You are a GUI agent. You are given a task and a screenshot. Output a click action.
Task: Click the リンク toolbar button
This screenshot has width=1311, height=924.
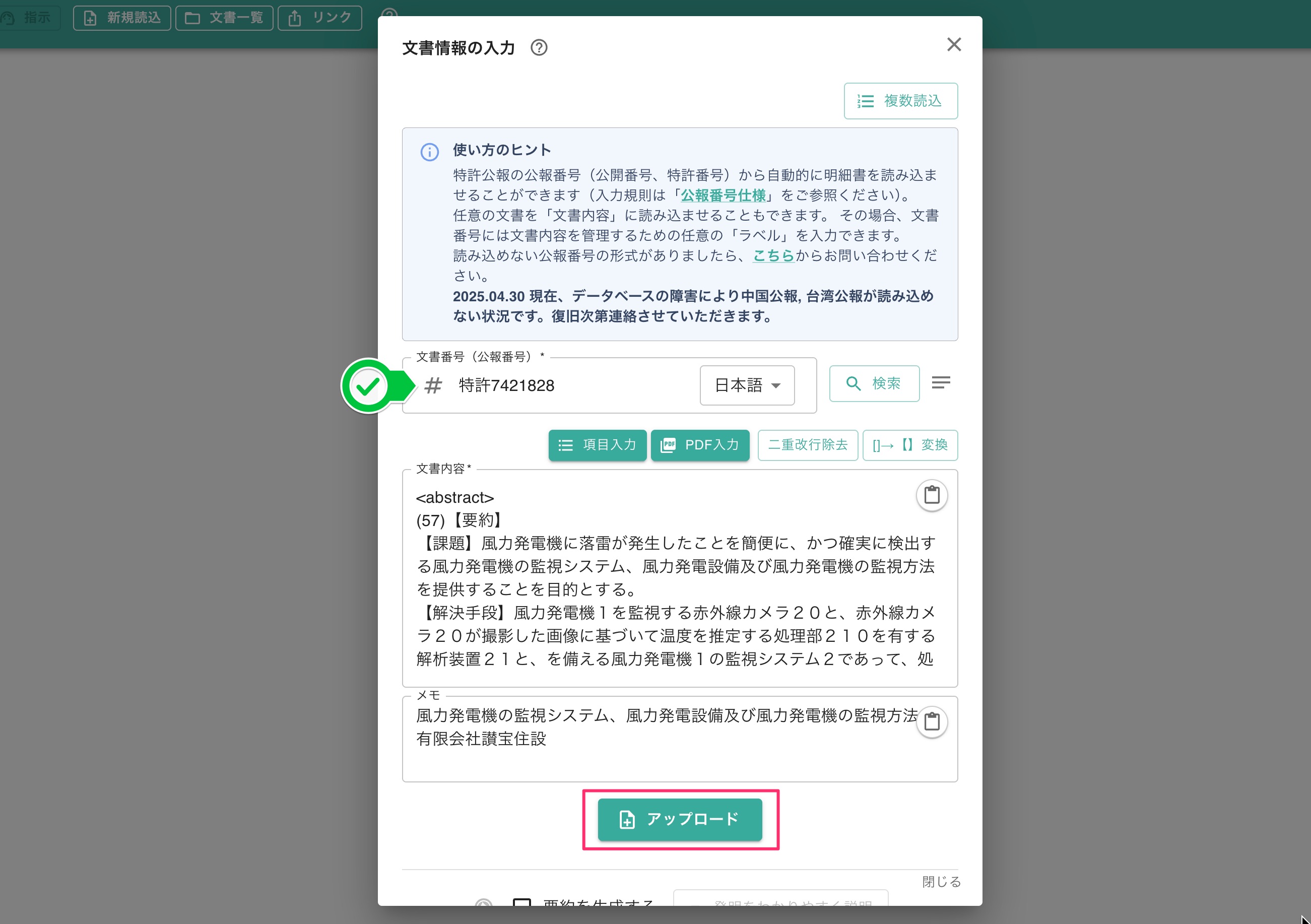[x=319, y=18]
